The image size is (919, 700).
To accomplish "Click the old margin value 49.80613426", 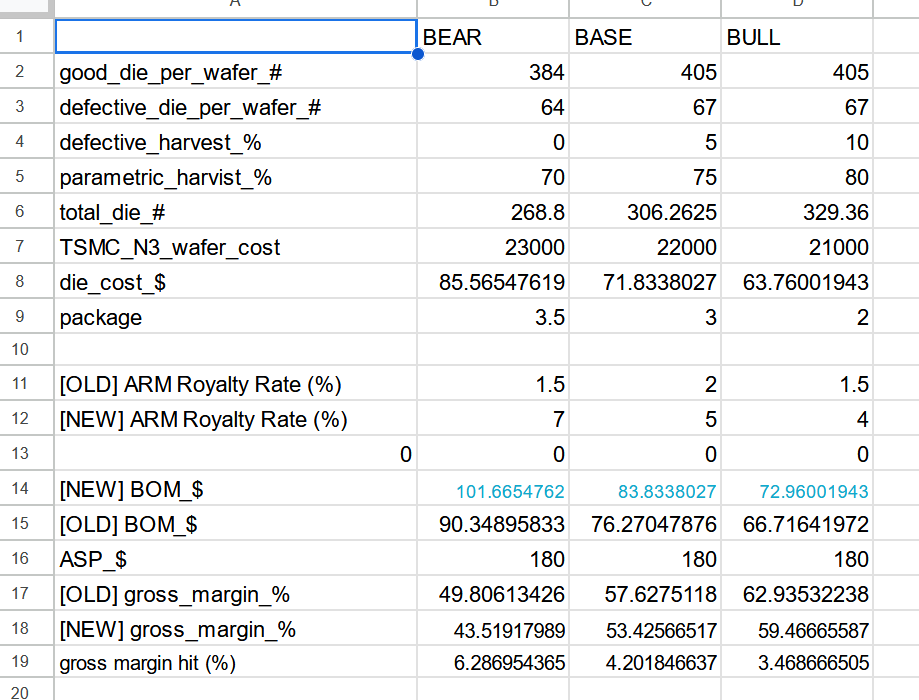I will 493,594.
